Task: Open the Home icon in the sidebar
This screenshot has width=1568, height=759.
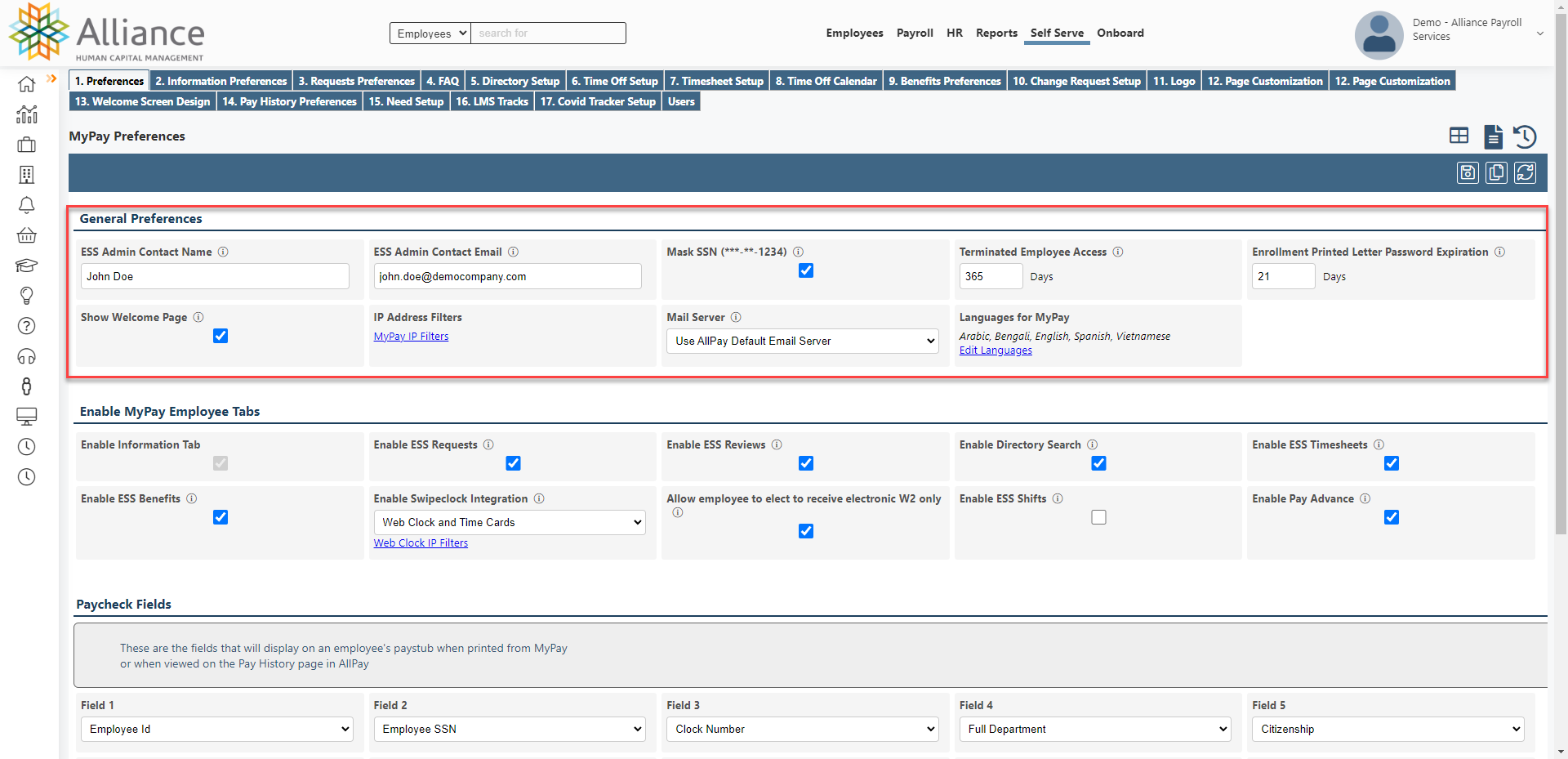Action: 27,84
